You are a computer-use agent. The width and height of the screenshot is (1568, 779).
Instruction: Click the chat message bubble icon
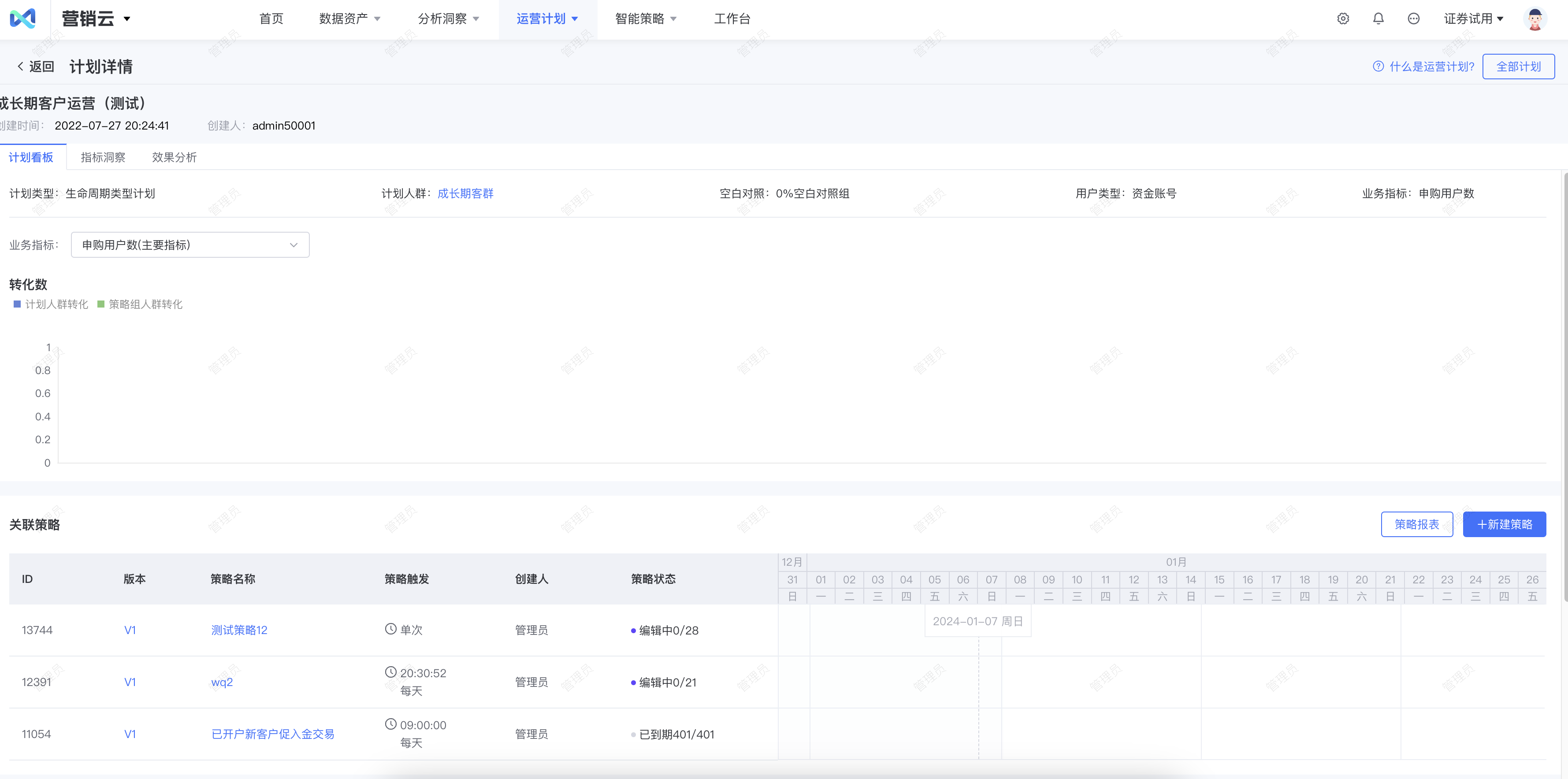coord(1413,19)
